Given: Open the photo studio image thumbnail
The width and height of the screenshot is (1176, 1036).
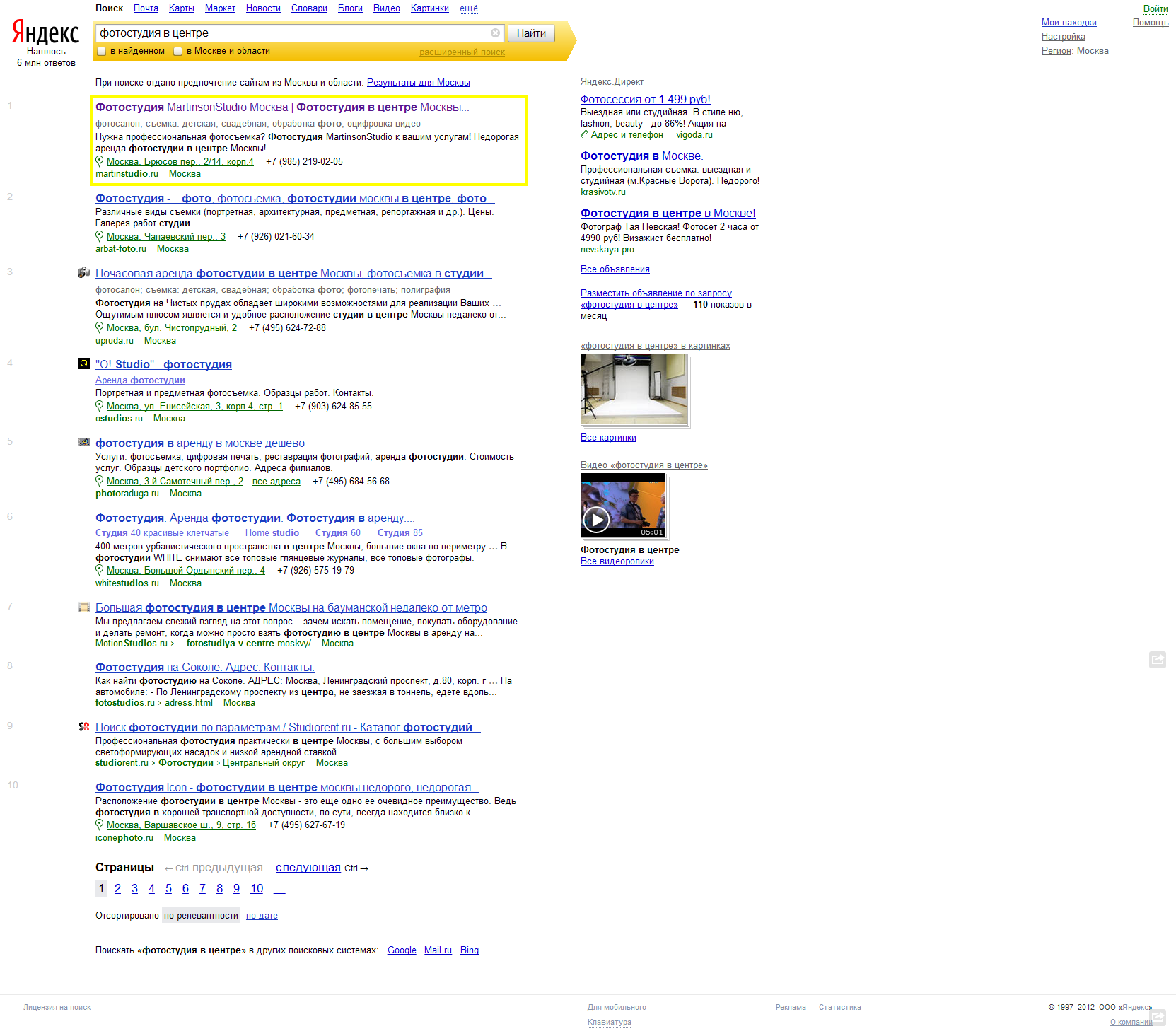Looking at the screenshot, I should (x=633, y=389).
